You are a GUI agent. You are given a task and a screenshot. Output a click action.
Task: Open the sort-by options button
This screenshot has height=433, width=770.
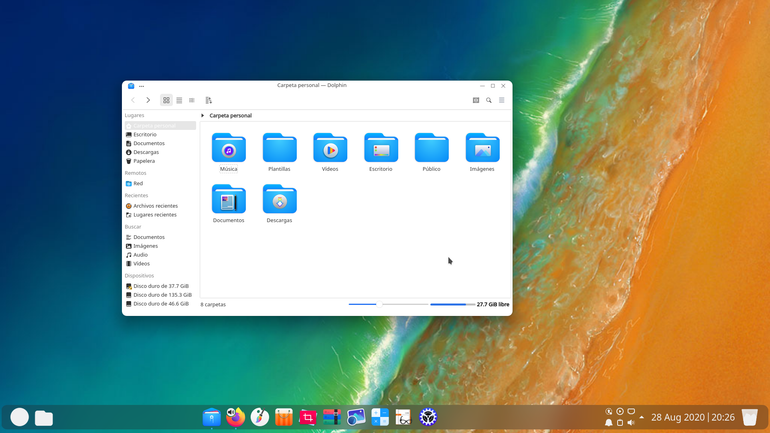209,100
